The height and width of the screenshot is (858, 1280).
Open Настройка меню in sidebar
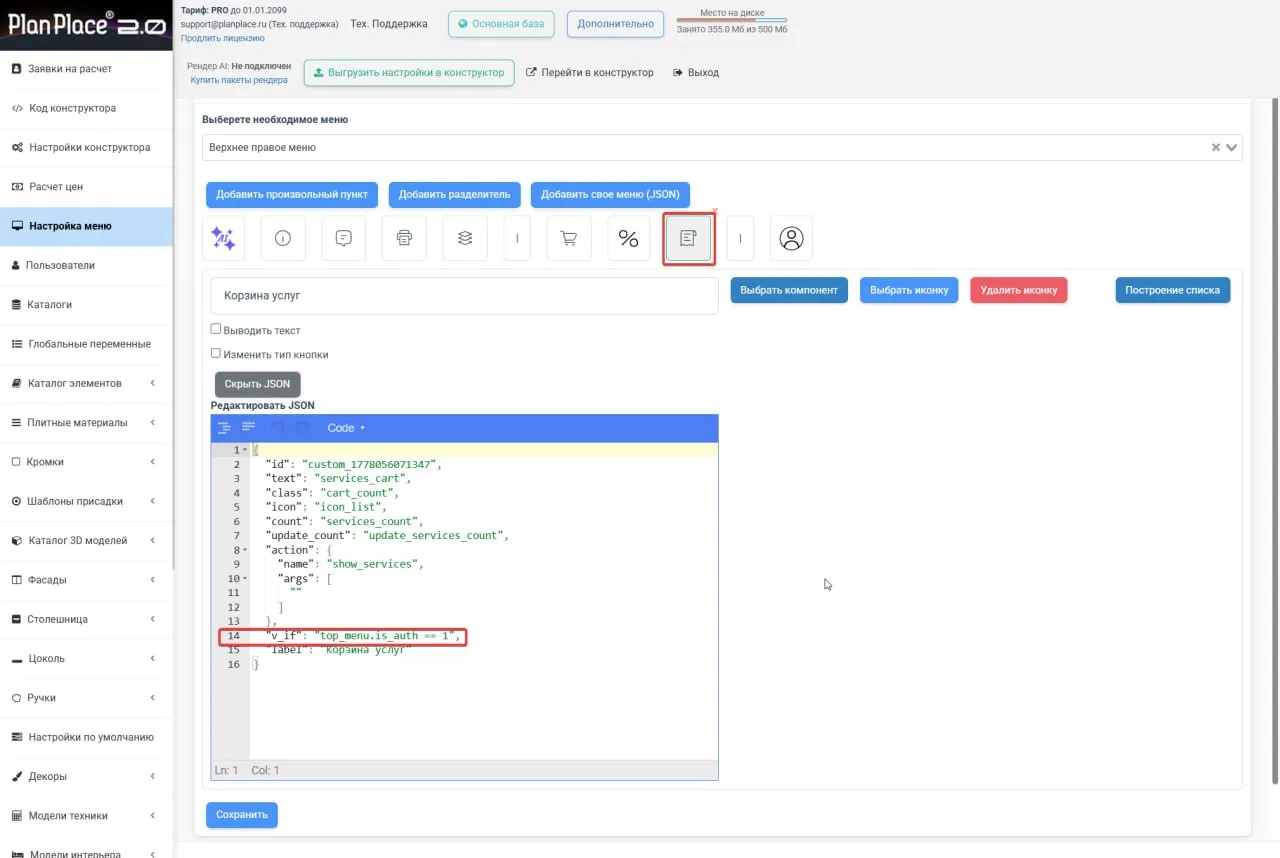[x=86, y=226]
